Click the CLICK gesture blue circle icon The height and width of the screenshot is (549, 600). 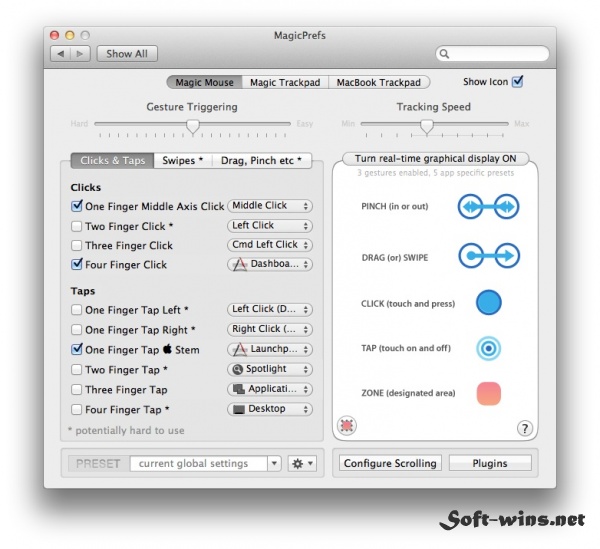(x=489, y=302)
